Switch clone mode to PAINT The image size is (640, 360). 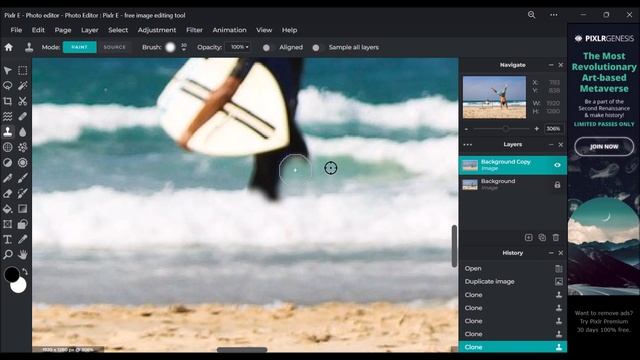click(80, 47)
